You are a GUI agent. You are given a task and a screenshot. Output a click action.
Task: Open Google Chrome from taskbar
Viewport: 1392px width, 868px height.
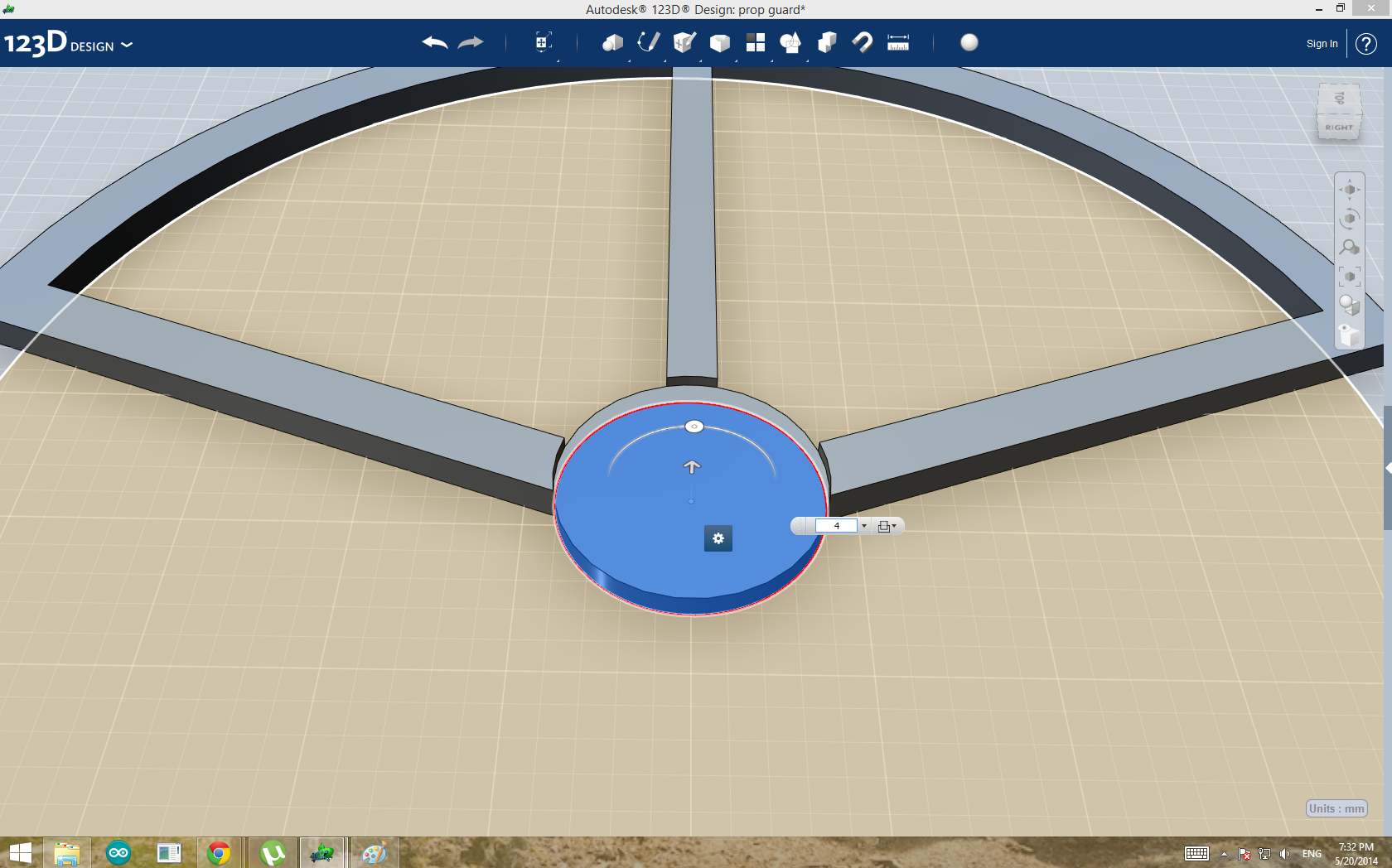219,852
